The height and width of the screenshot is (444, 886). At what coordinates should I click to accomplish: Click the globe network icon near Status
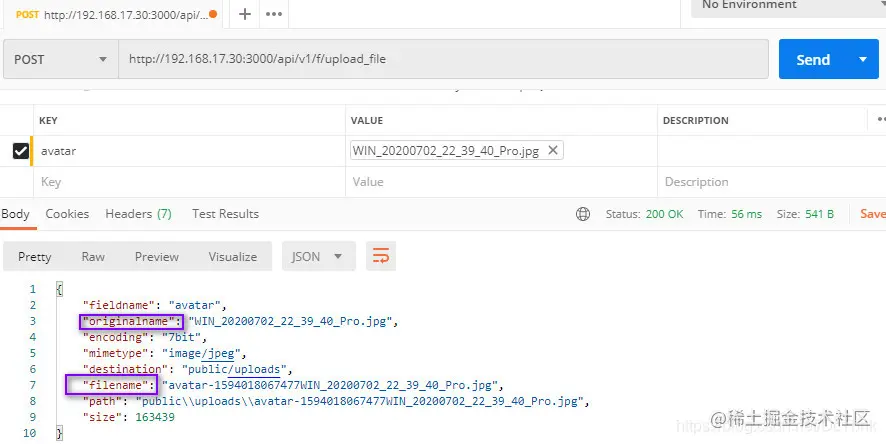(x=583, y=214)
